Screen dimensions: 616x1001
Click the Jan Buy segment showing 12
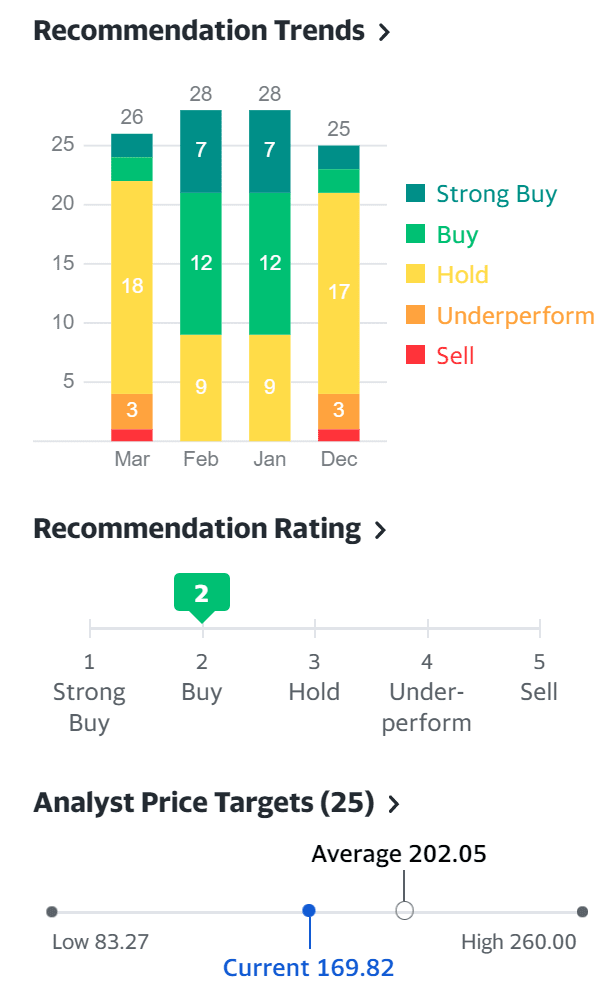[269, 263]
